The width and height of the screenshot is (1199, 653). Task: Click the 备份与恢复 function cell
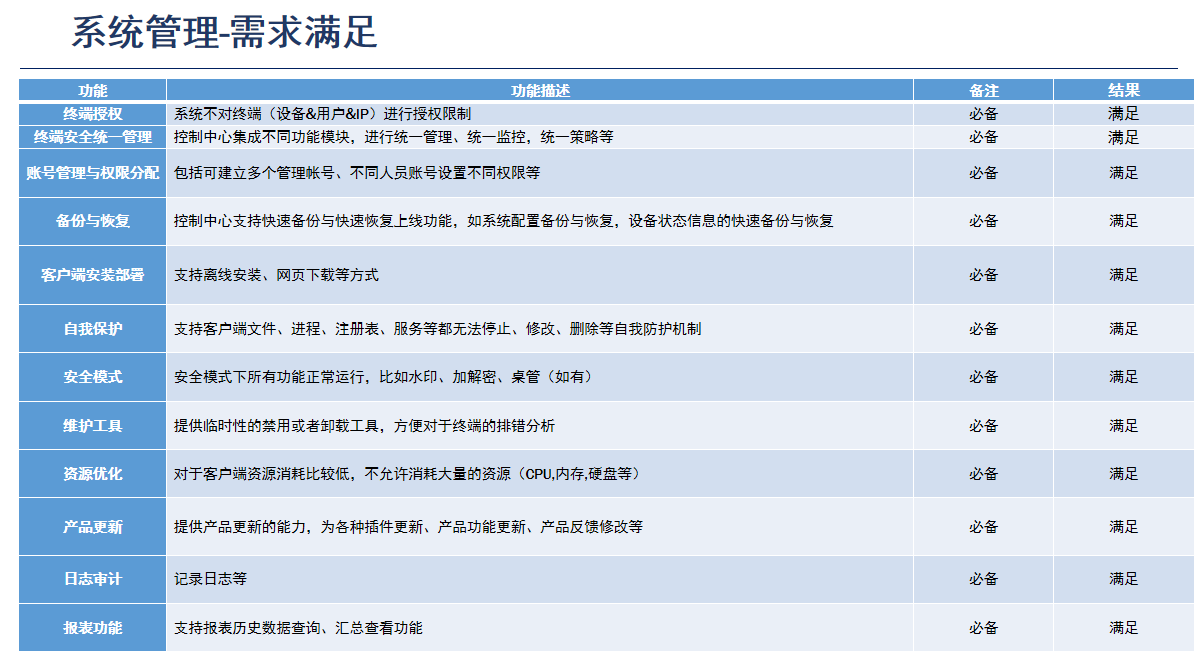(93, 221)
